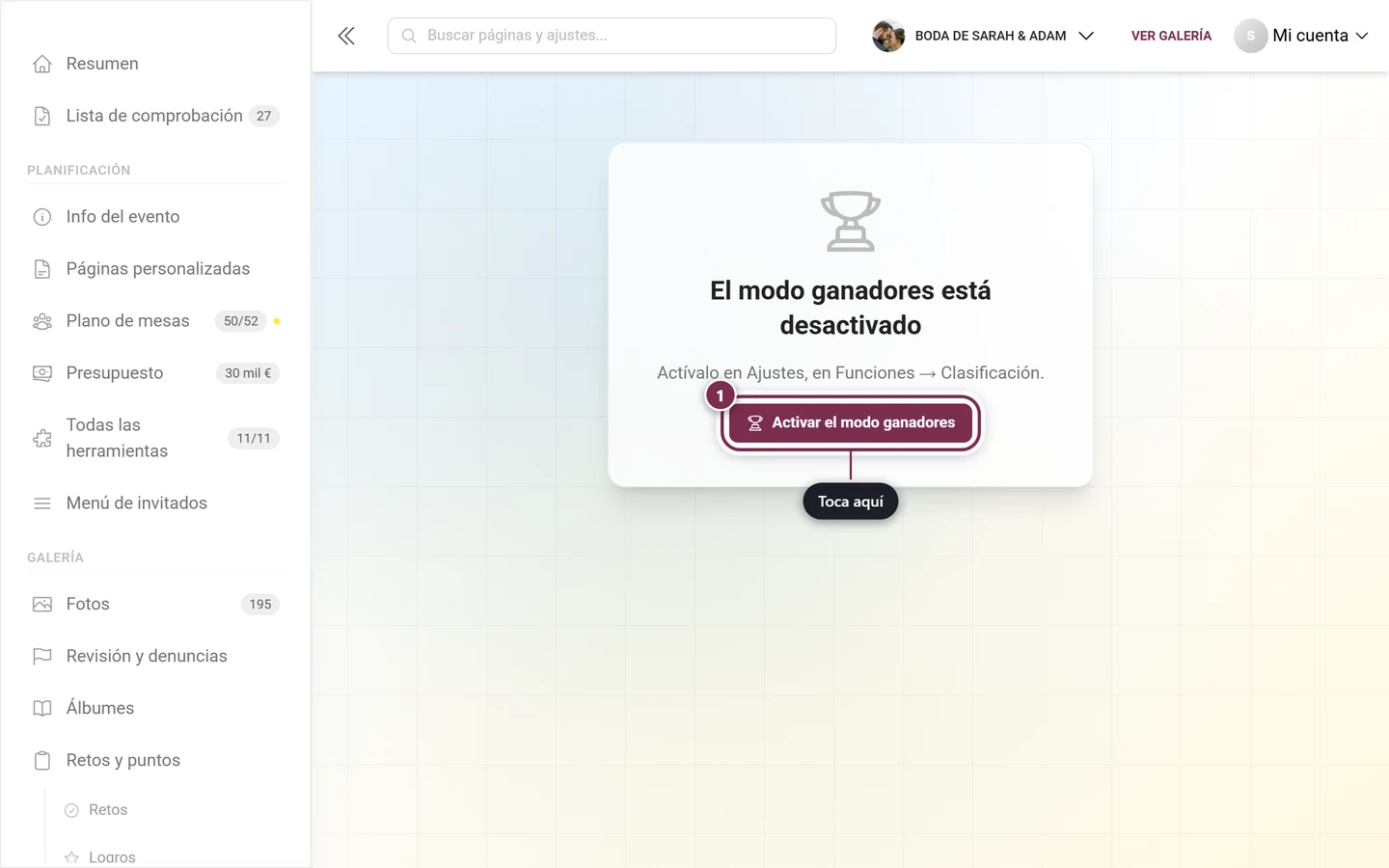Viewport: 1389px width, 868px height.
Task: Focus the Buscar páginas y ajustes field
Action: pyautogui.click(x=612, y=36)
